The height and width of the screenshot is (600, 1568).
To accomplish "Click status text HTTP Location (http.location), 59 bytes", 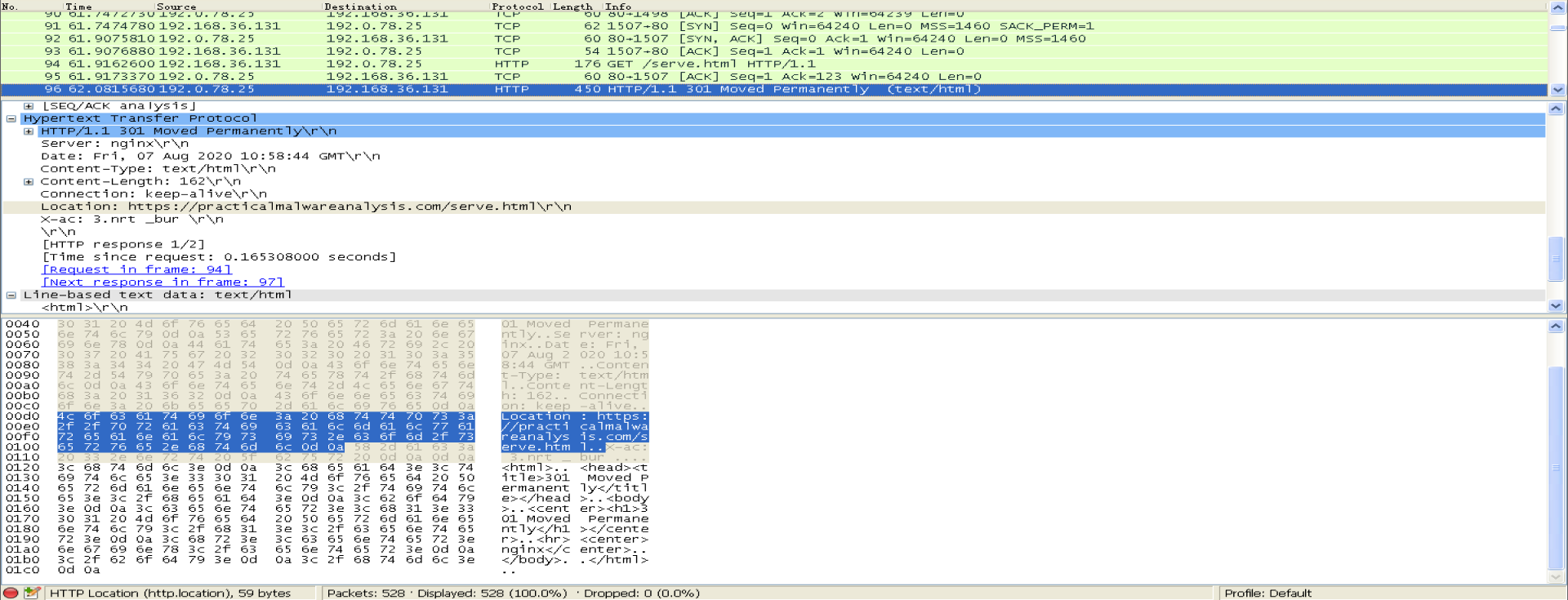I will 170,593.
